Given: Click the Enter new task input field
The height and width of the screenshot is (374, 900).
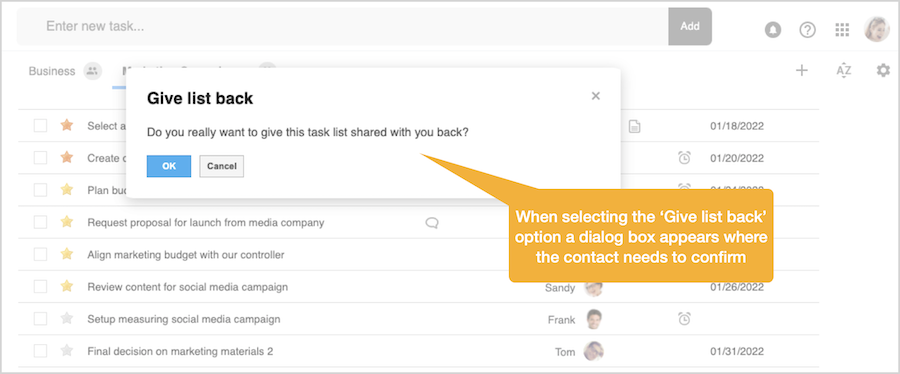Looking at the screenshot, I should pos(343,26).
